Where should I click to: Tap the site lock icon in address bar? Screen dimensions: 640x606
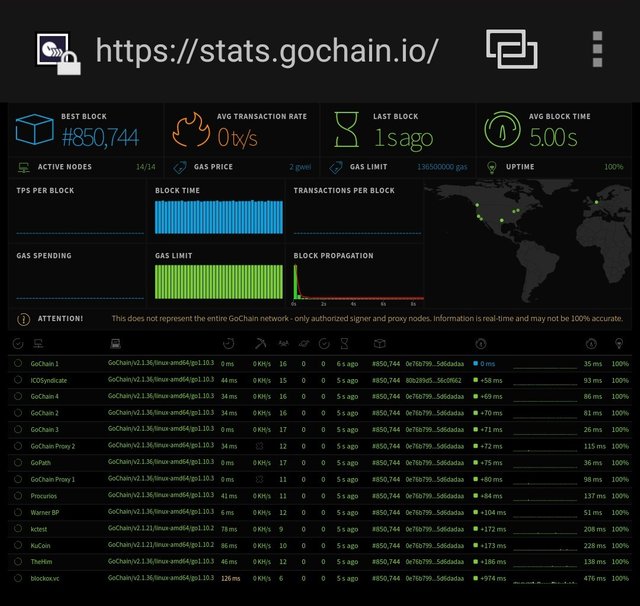pyautogui.click(x=69, y=63)
